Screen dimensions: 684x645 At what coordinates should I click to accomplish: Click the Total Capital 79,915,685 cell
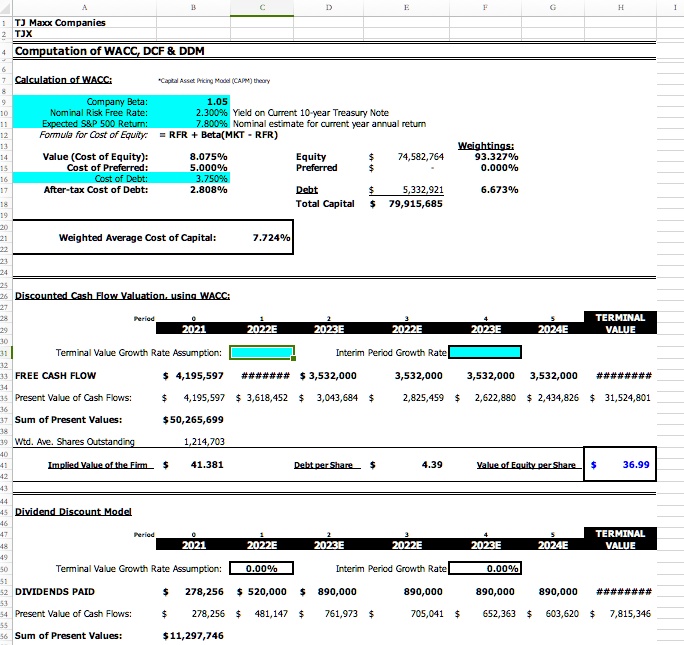(x=416, y=204)
